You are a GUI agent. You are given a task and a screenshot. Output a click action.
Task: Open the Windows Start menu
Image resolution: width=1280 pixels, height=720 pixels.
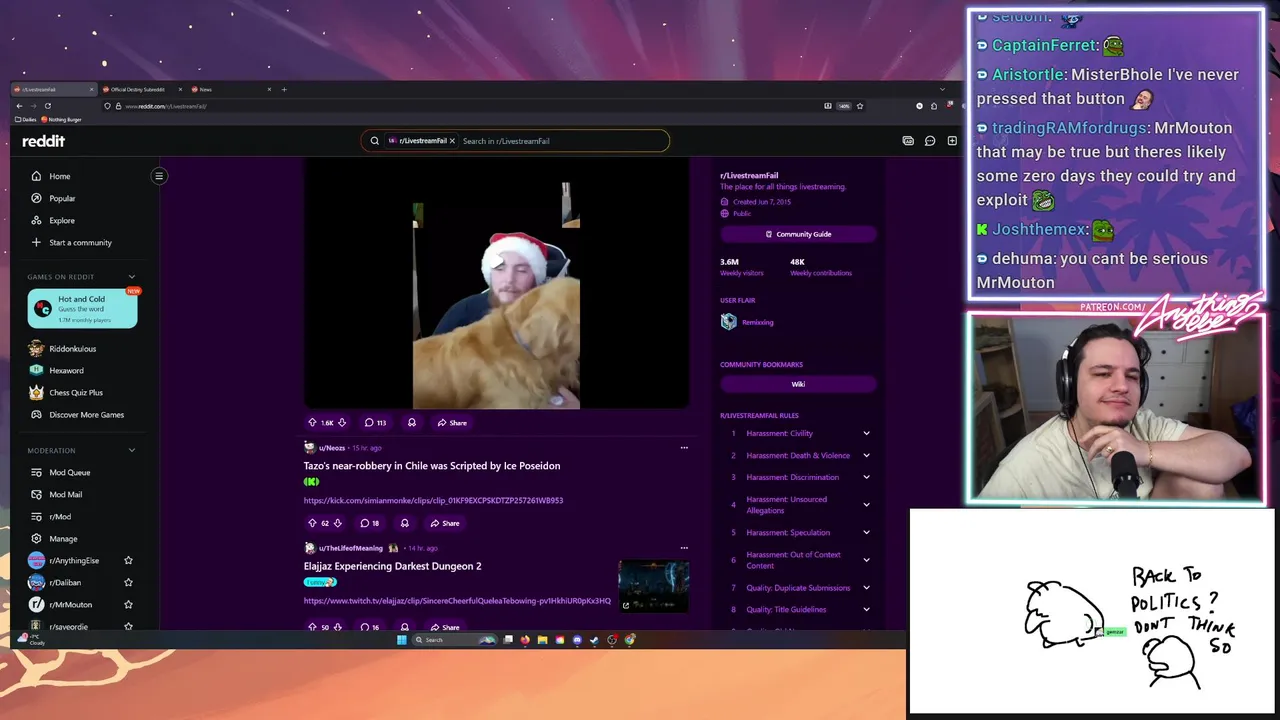(402, 640)
